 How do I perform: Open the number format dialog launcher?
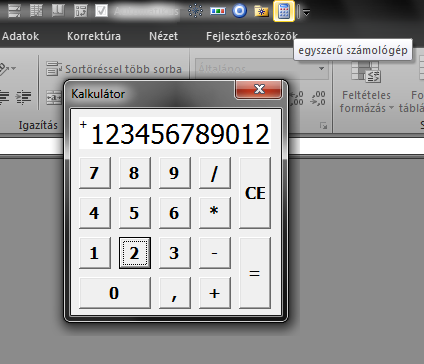[323, 126]
